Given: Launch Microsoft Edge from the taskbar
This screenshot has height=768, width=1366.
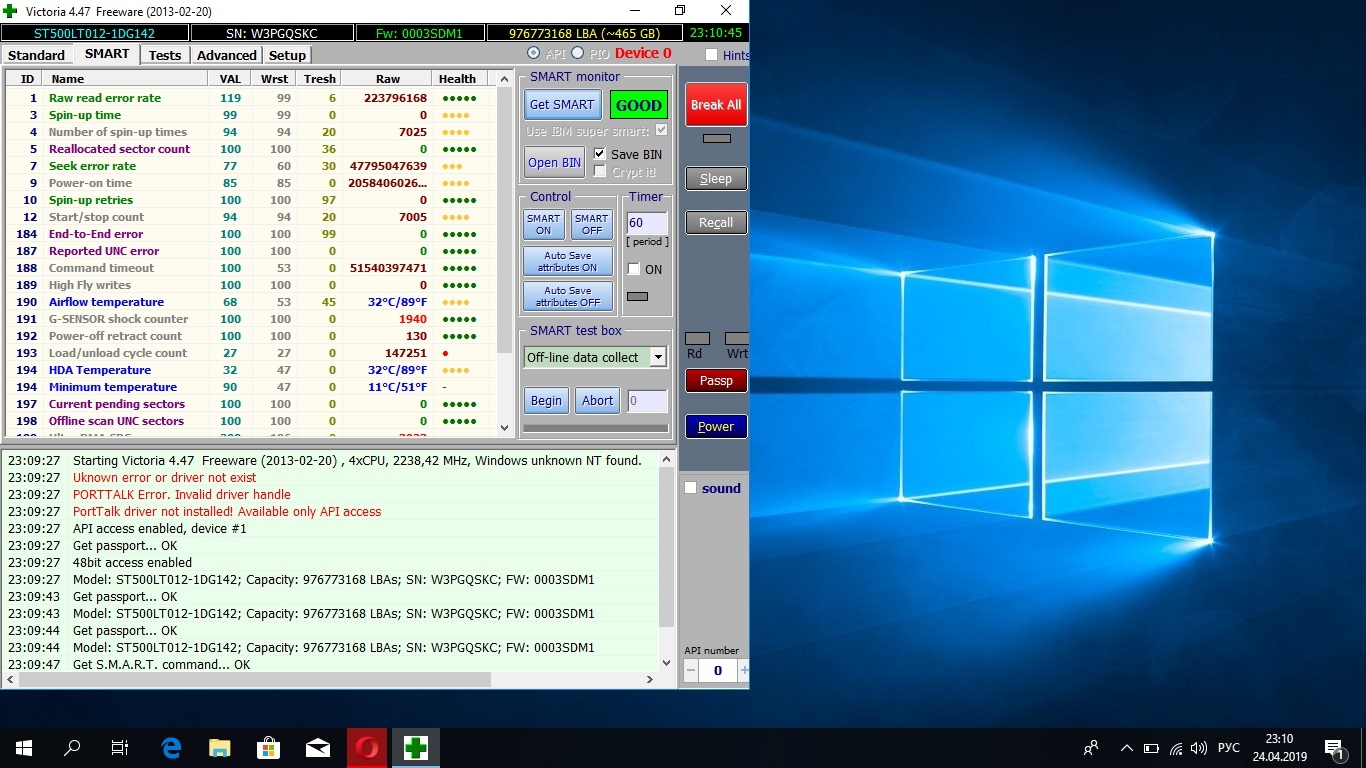Looking at the screenshot, I should point(171,748).
